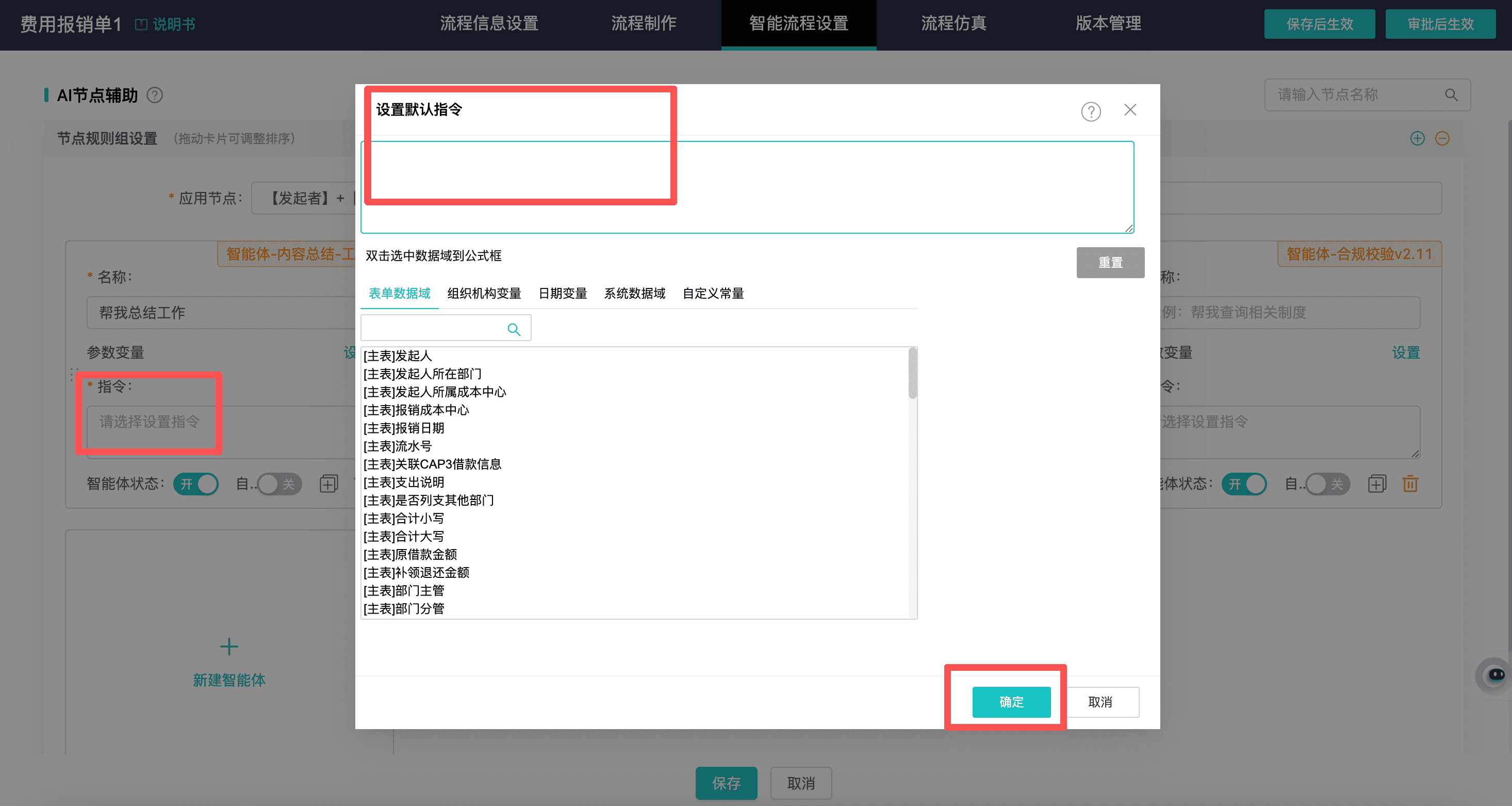Open the 版本管理 top tab

point(1108,24)
